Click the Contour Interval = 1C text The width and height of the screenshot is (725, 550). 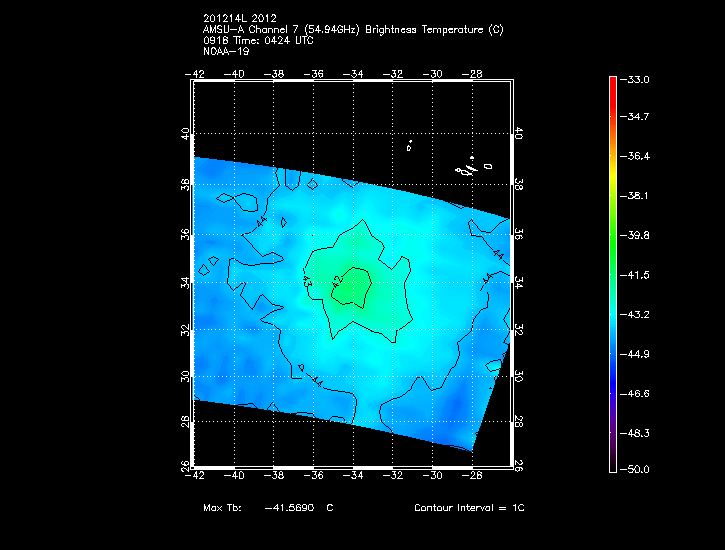(468, 508)
